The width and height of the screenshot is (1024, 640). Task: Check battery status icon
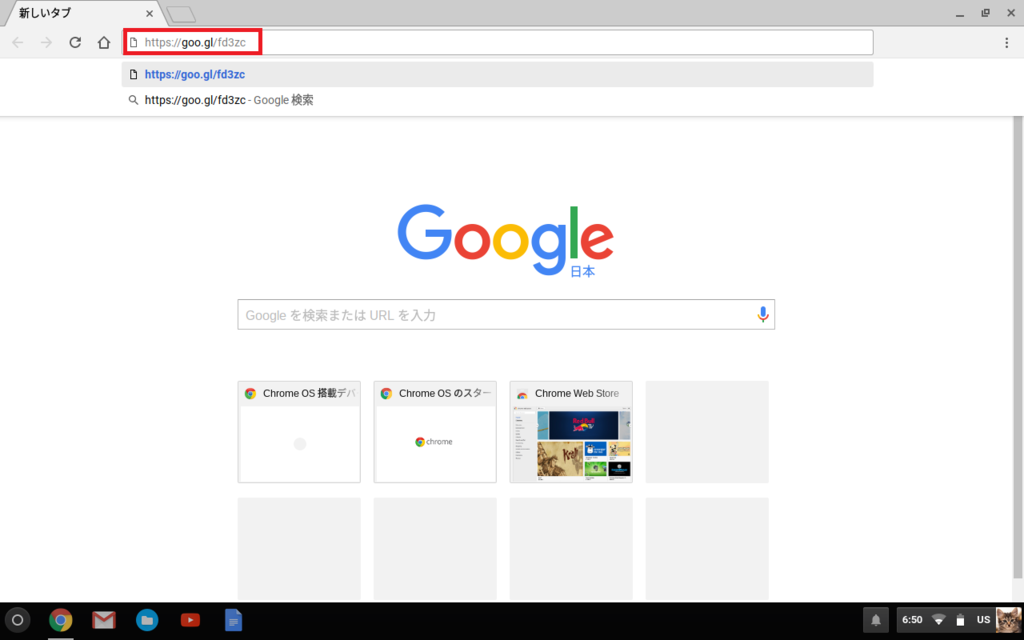pyautogui.click(x=960, y=620)
